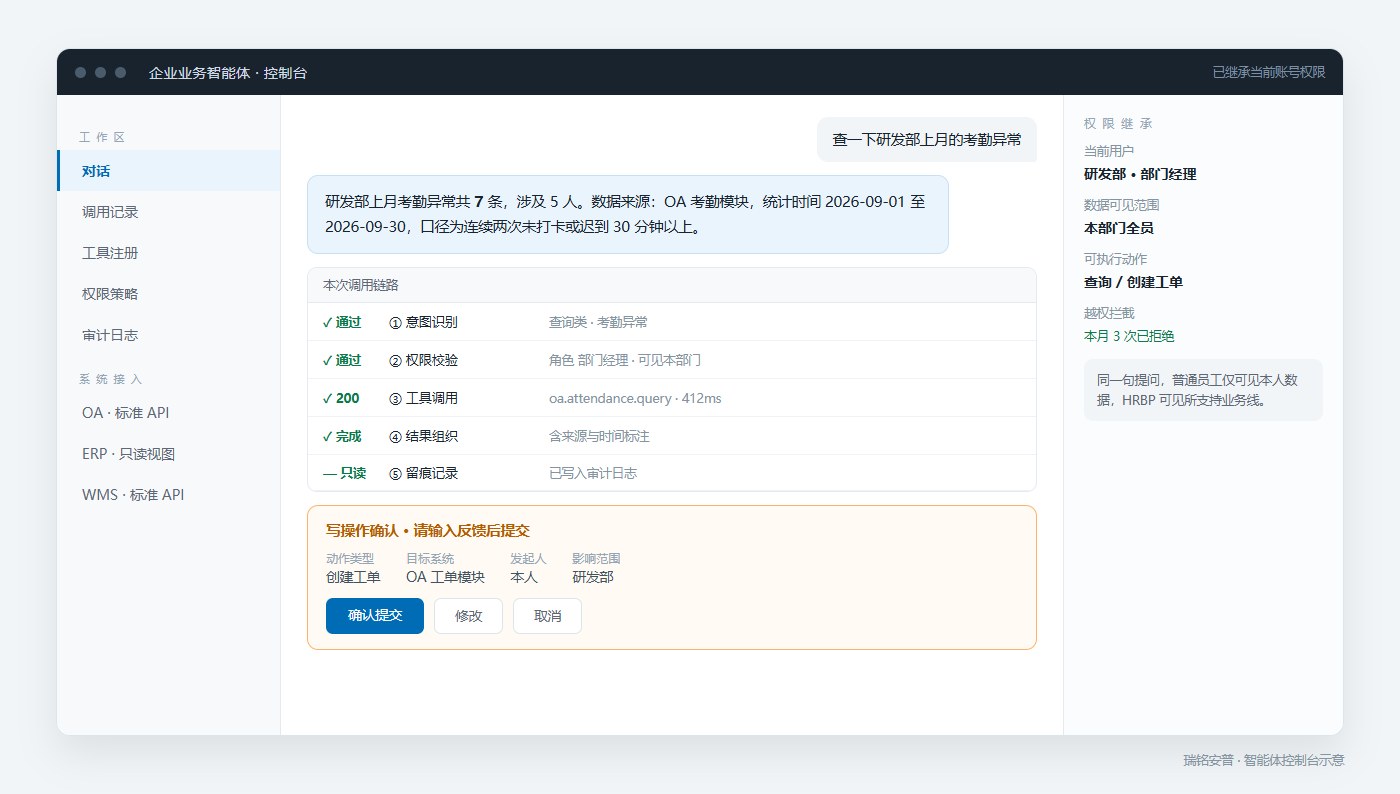Click the 只读 status on the 留痕记录 row
The image size is (1400, 794).
345,474
